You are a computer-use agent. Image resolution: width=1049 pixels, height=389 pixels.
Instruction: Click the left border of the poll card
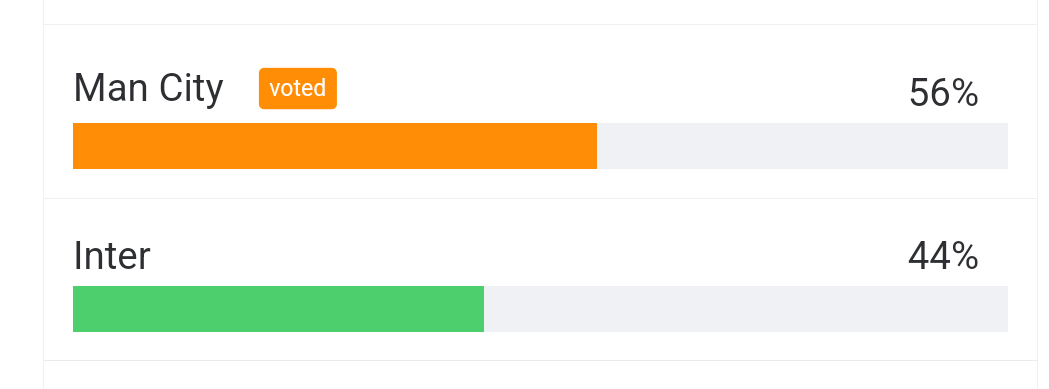click(43, 194)
